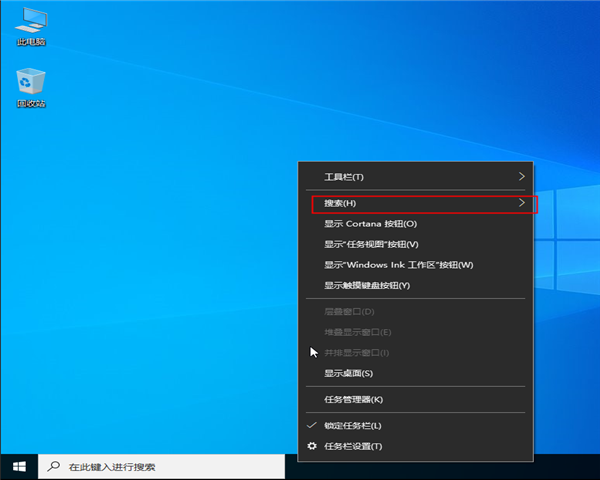This screenshot has height=480, width=600.
Task: Click the magnifier icon in taskbar search
Action: [53, 467]
